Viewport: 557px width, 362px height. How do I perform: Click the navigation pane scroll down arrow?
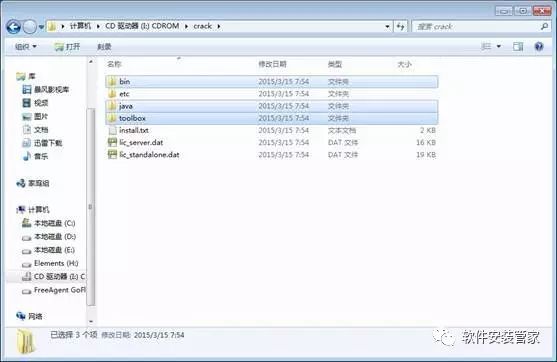91,321
